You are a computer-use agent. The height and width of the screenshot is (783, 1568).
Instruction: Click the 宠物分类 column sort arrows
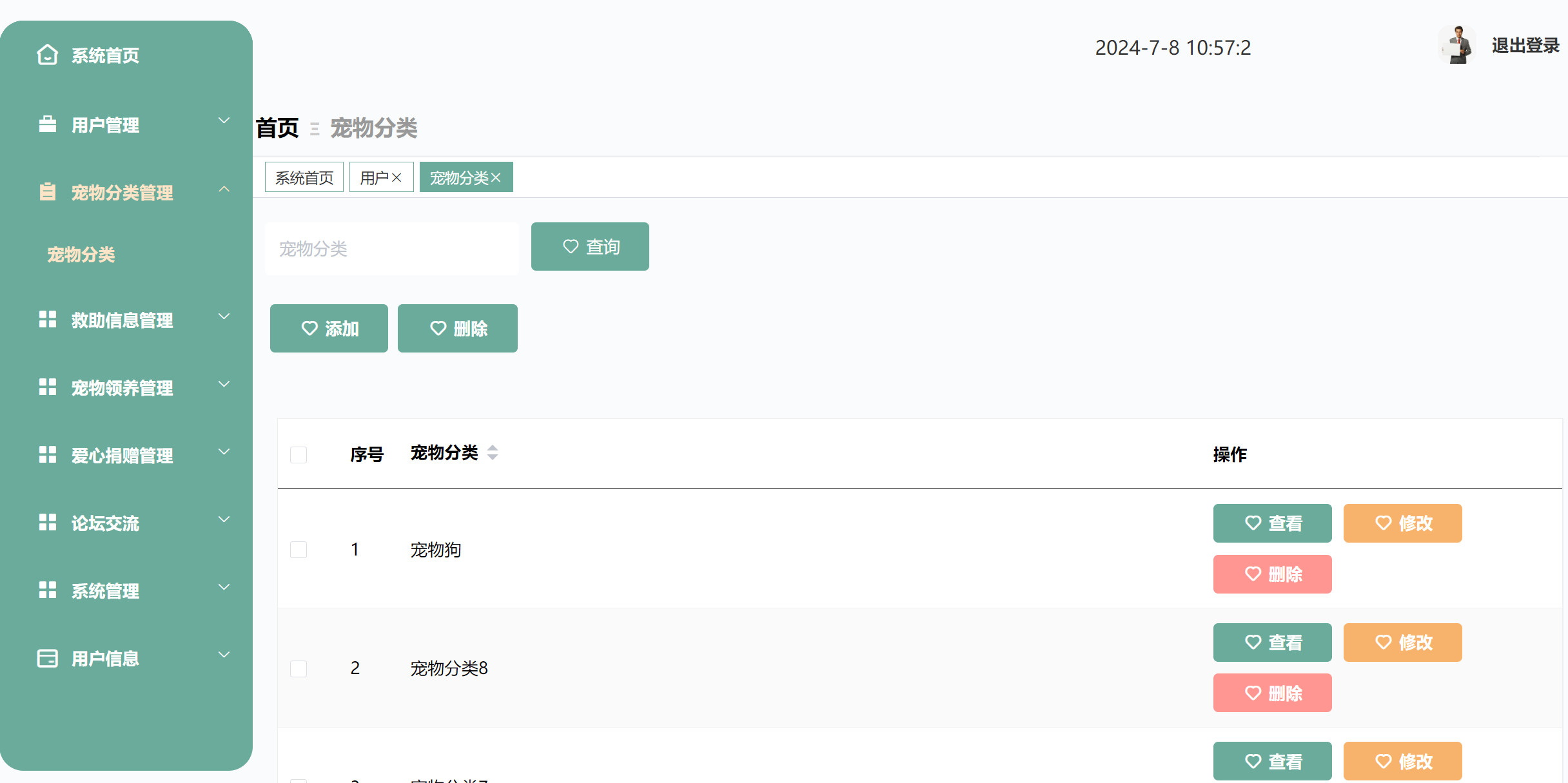click(492, 453)
